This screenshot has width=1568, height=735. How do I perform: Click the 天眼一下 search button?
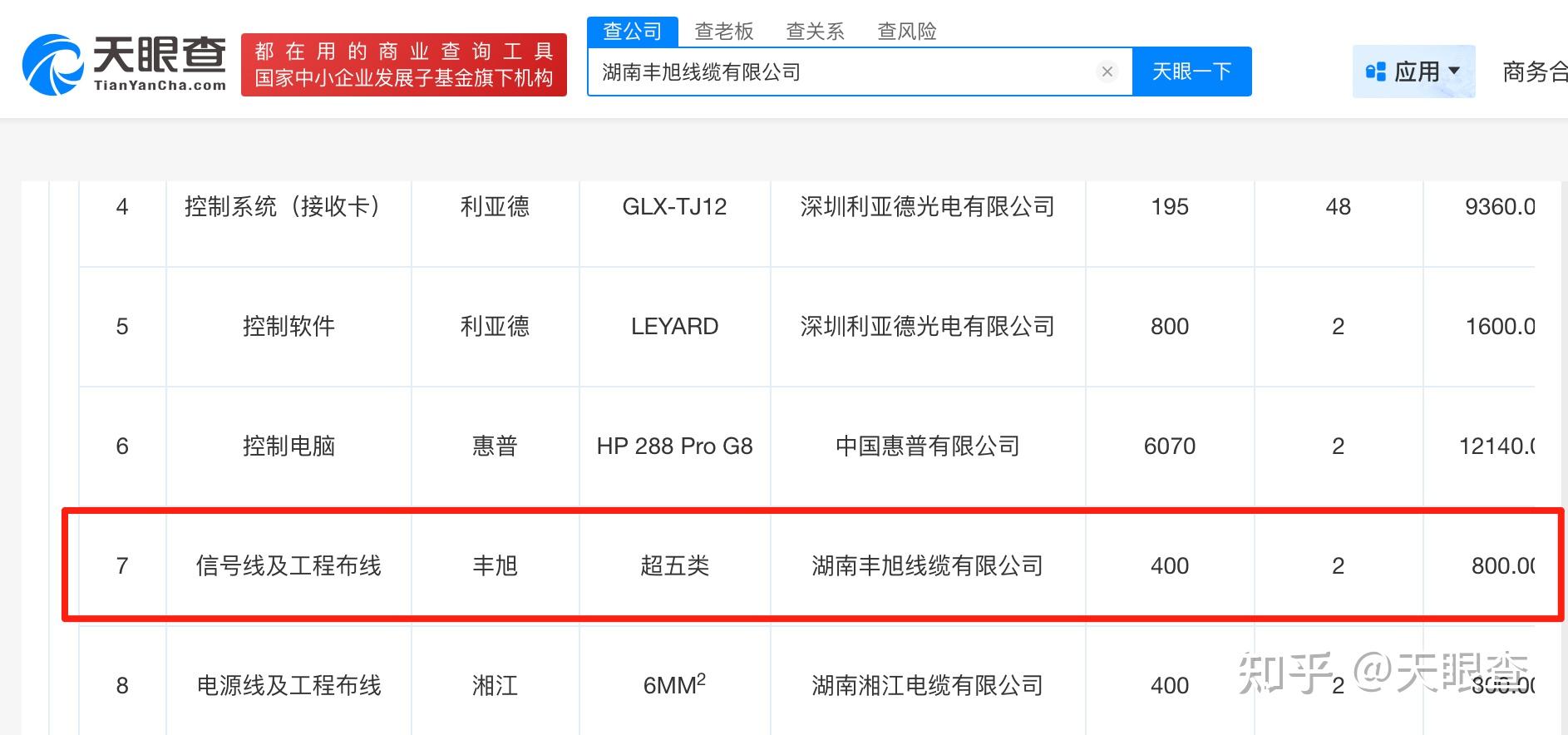click(x=1191, y=72)
